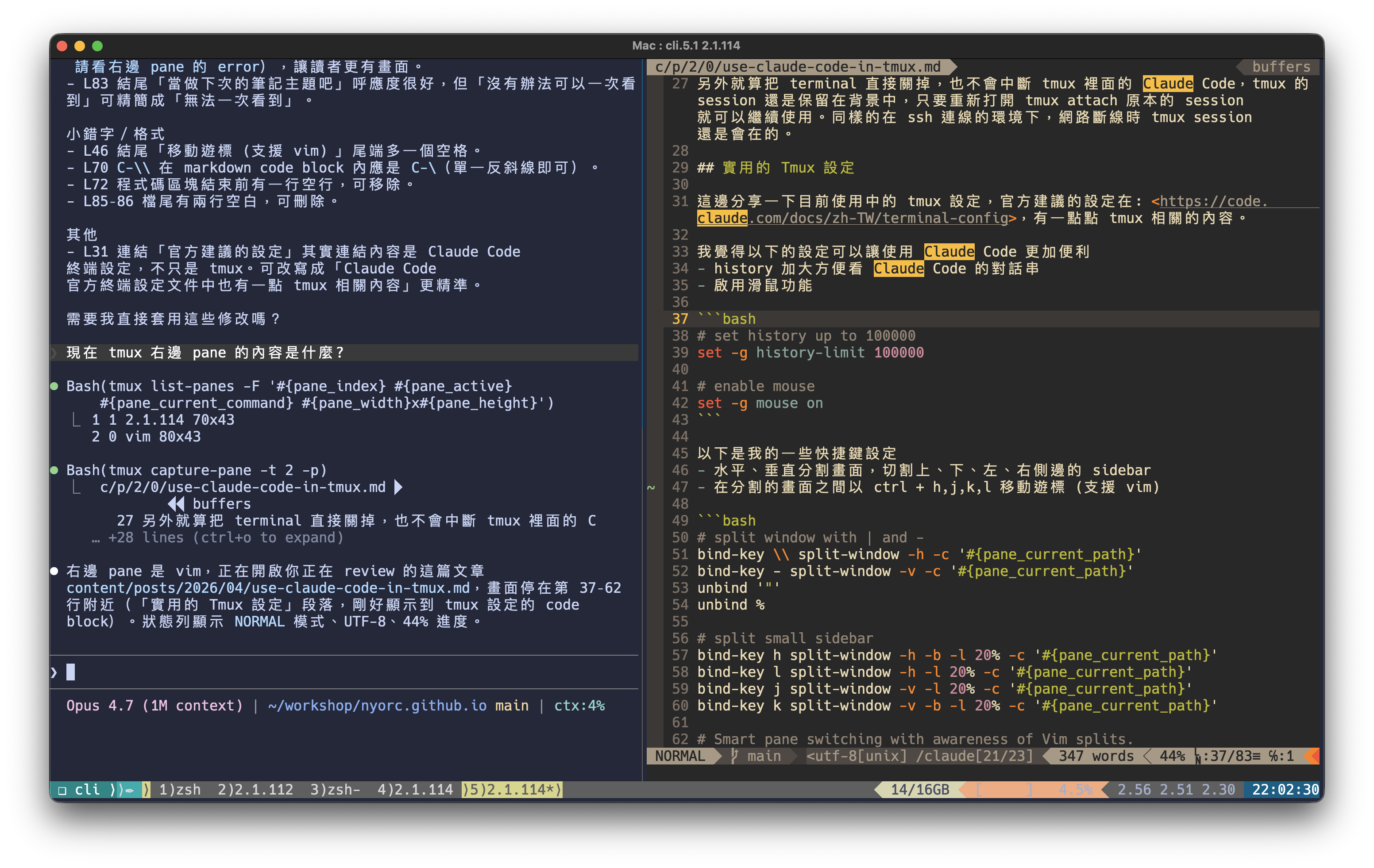Screen dimensions: 1374x868
Task: Click the content/posts/2026/04 file path in Claude reply
Action: coord(268,588)
